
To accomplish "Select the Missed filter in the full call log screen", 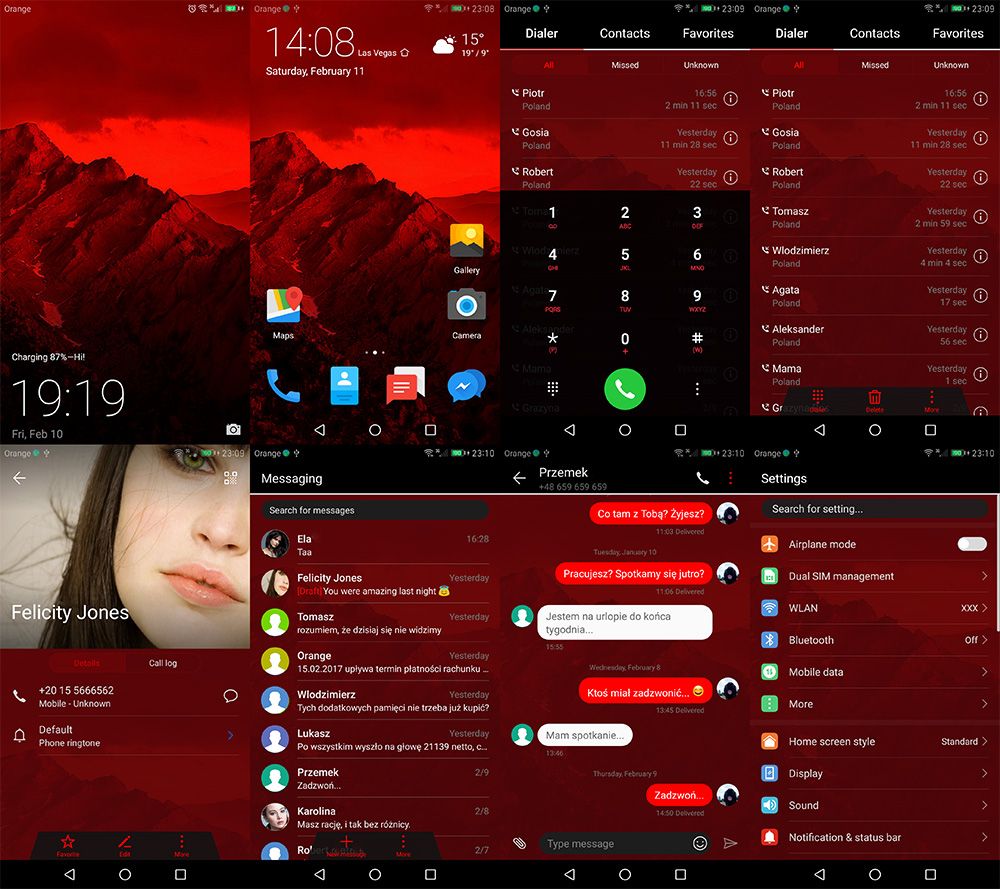I will (874, 65).
